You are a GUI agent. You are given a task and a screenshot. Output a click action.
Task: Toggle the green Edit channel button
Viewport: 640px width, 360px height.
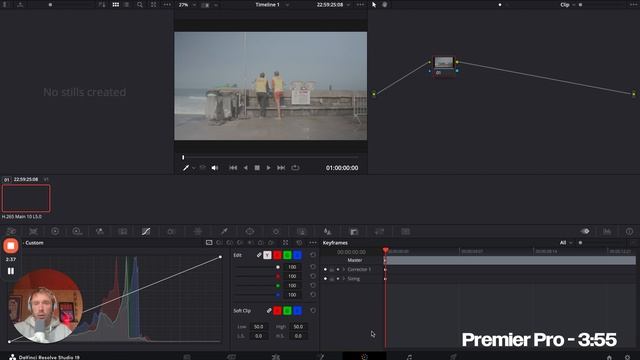click(287, 255)
